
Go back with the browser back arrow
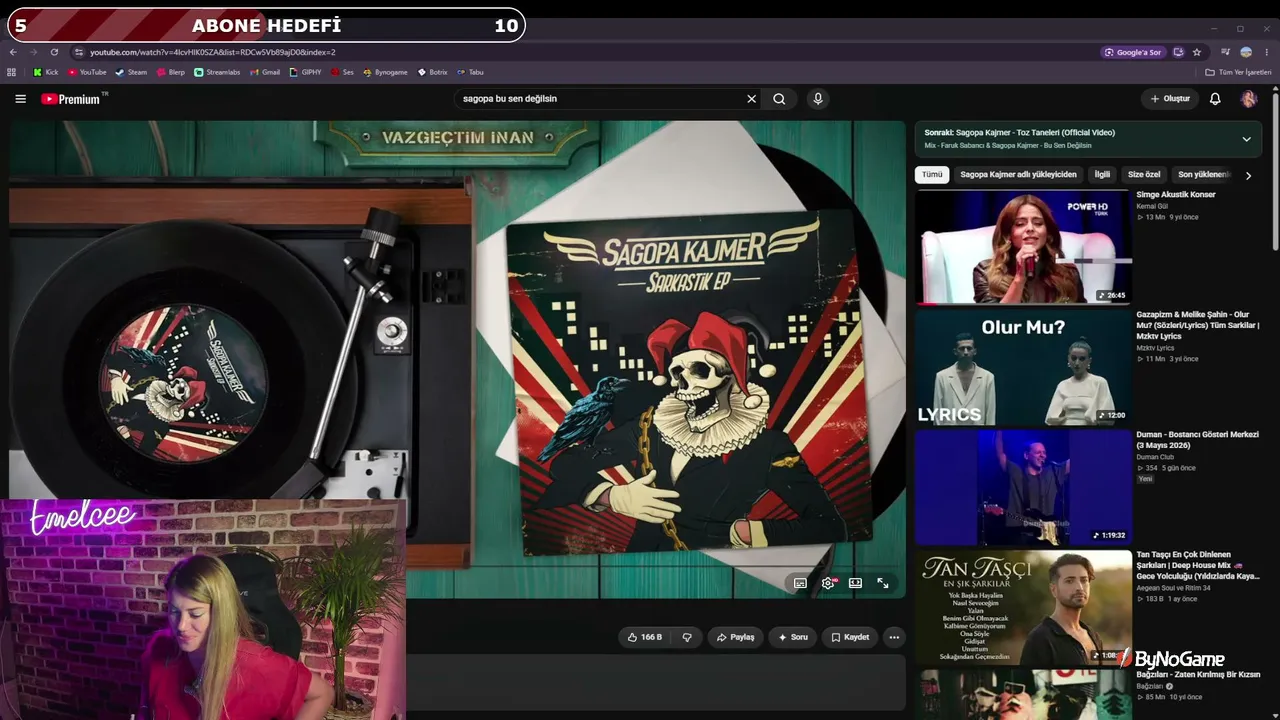tap(13, 52)
